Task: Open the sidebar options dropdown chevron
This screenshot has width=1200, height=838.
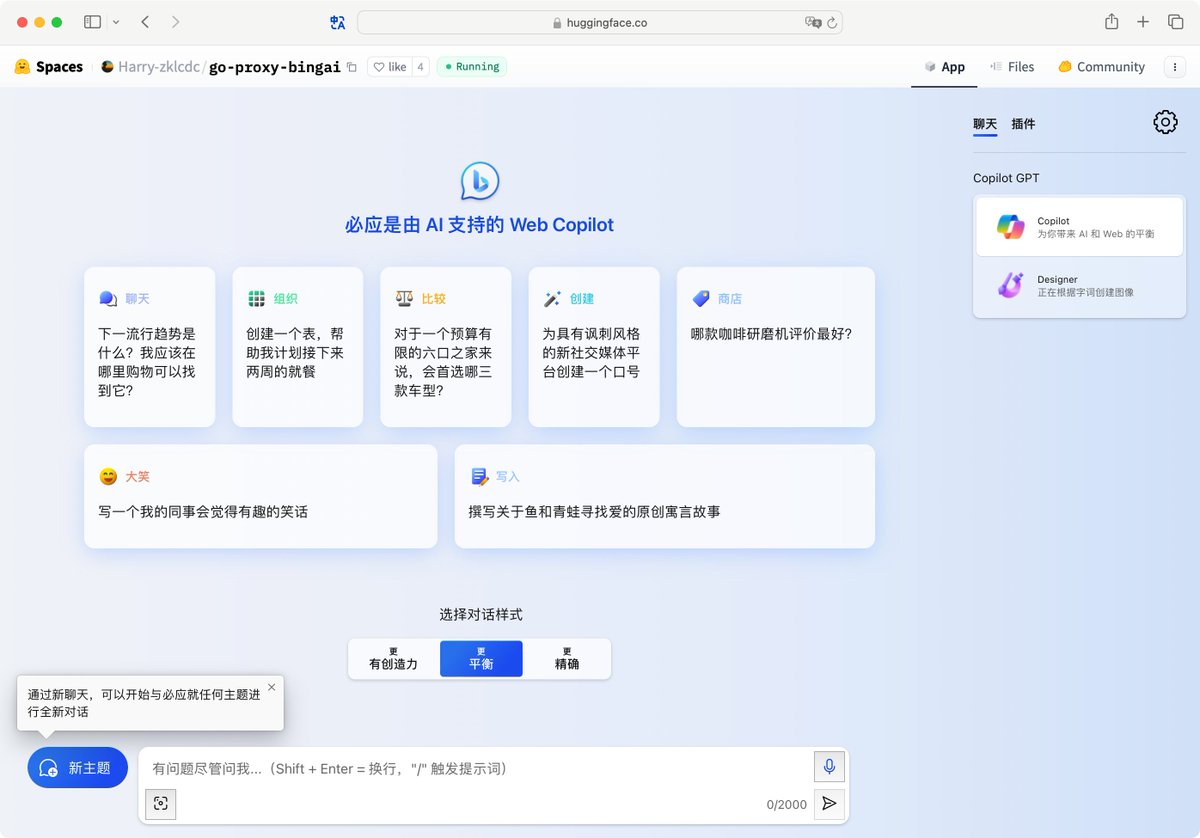Action: point(116,22)
